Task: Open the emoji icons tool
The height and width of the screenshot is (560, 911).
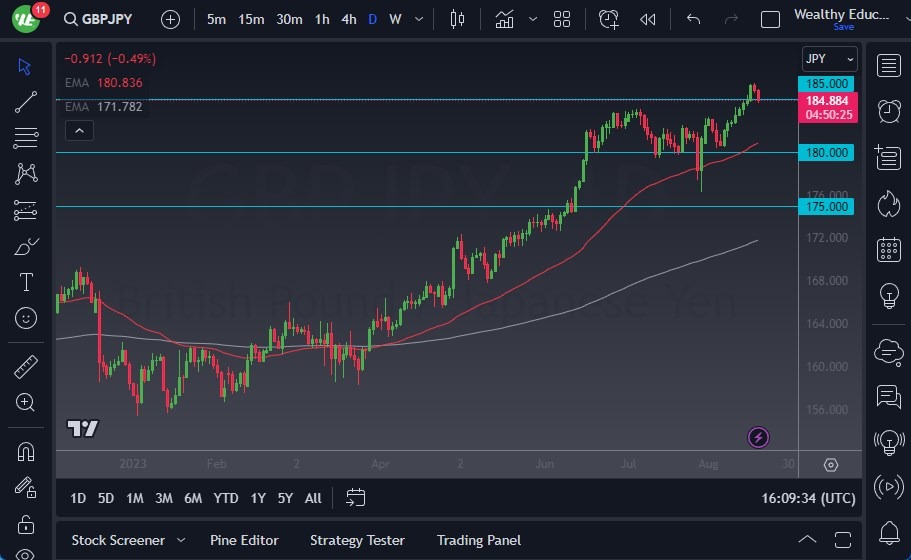Action: tap(26, 318)
